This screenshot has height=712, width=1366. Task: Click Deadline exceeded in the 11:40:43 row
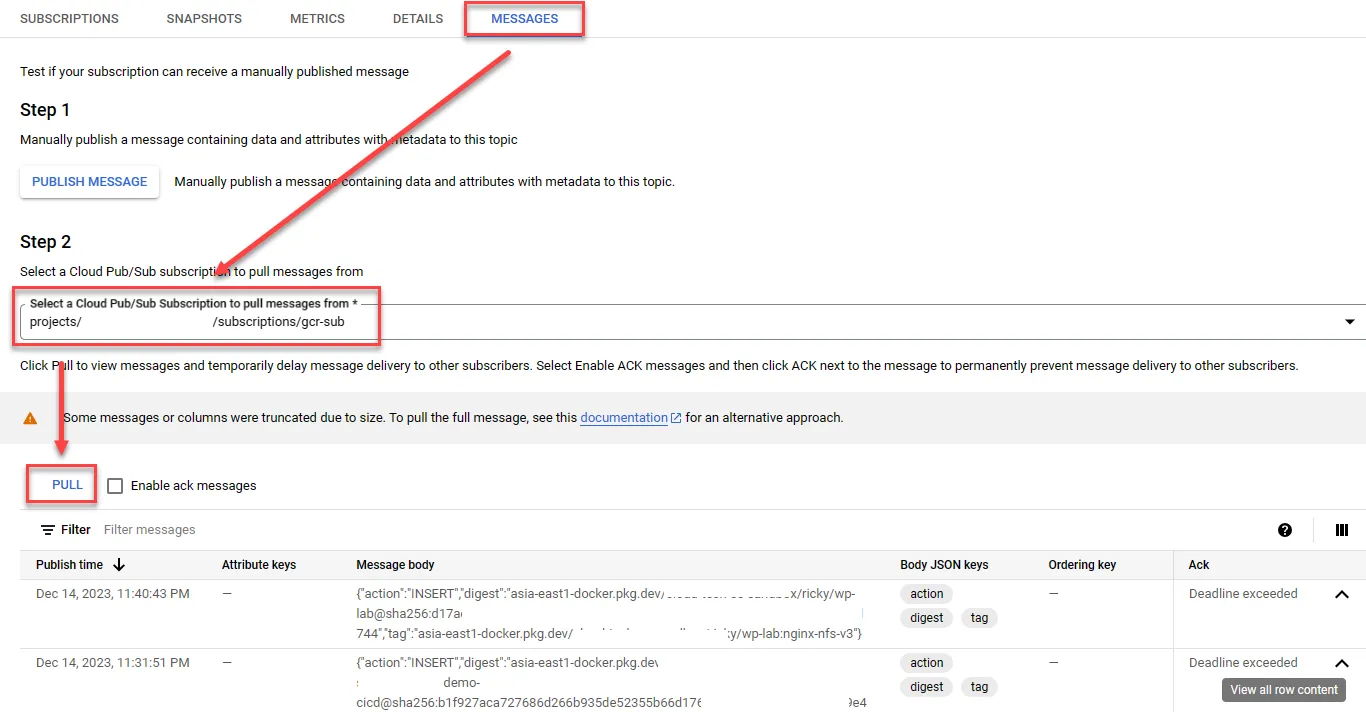tap(1243, 594)
